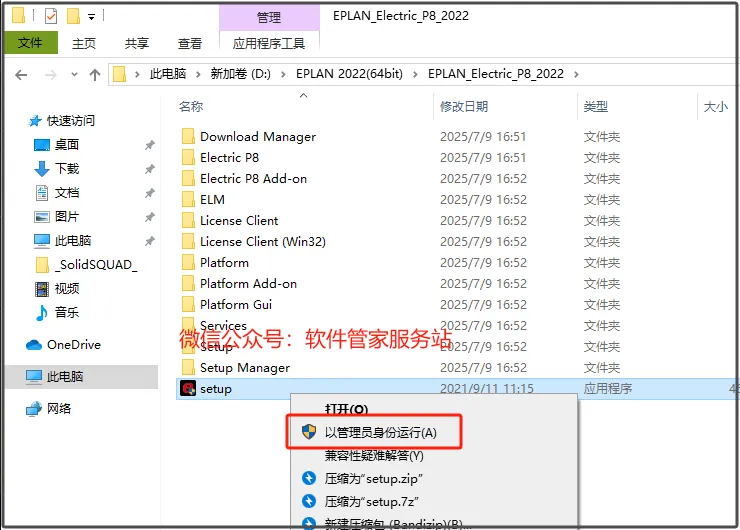The height and width of the screenshot is (530, 740).
Task: Click the pin icon beside 下载
Action: (150, 169)
